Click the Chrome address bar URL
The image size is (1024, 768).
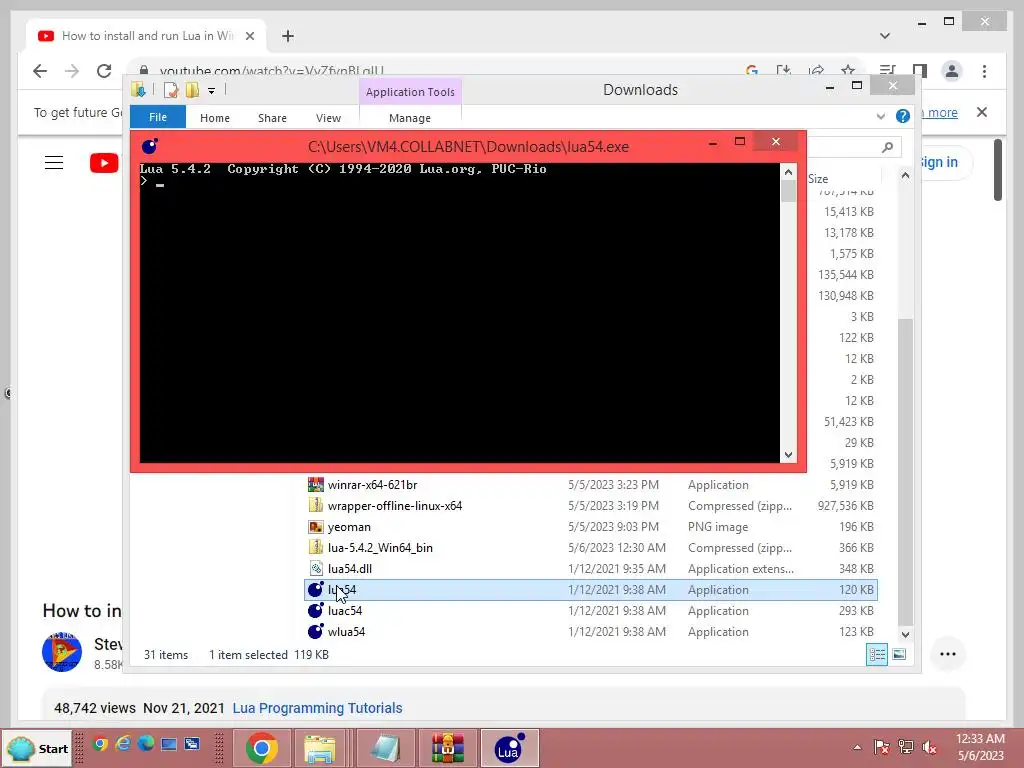tap(272, 71)
